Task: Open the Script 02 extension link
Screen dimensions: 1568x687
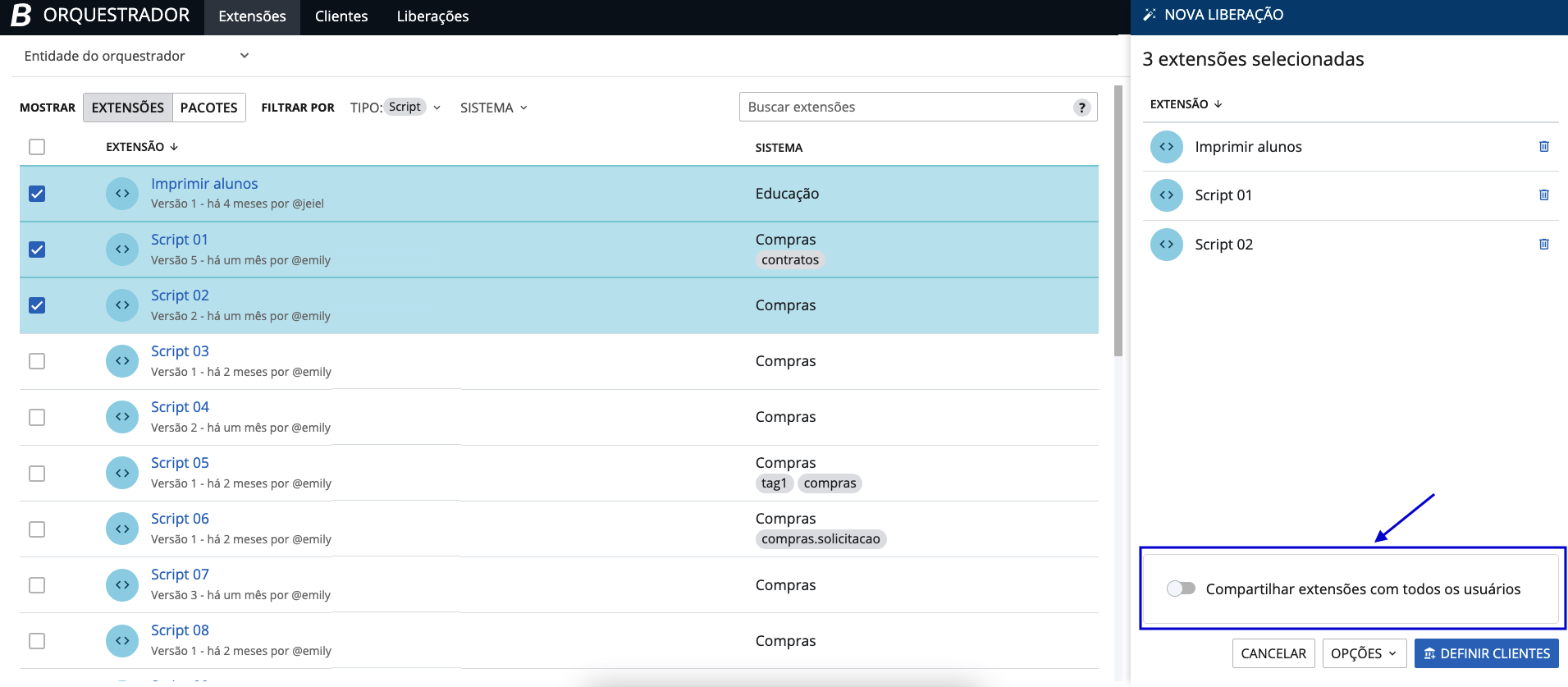Action: click(x=180, y=295)
